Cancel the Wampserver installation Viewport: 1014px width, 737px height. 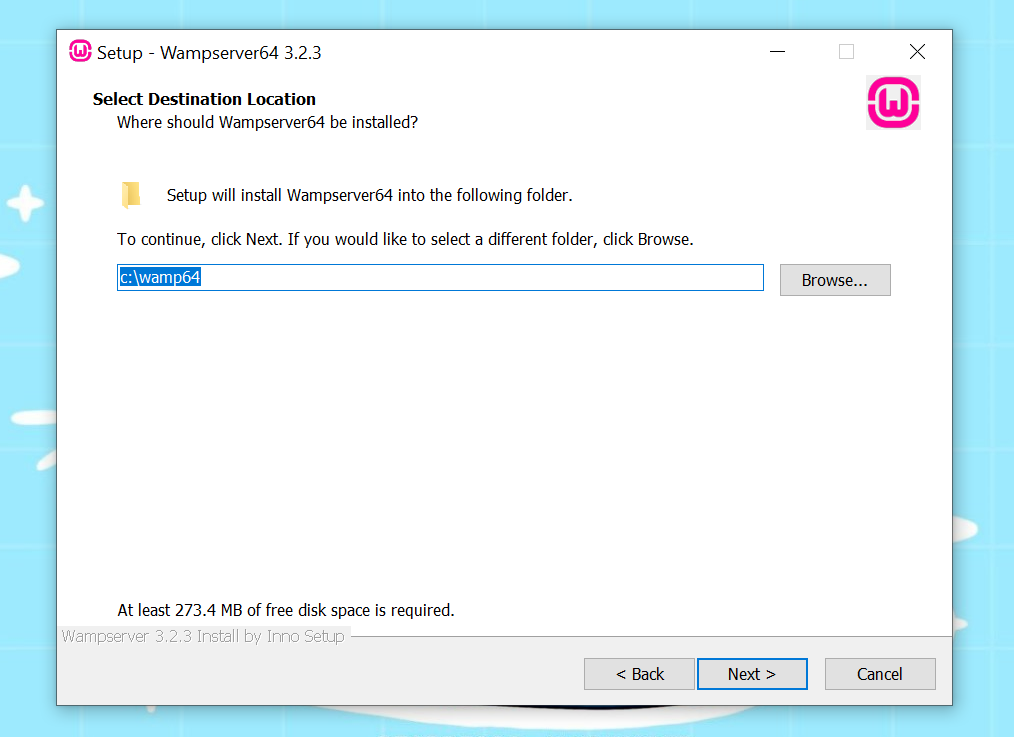[x=879, y=674]
